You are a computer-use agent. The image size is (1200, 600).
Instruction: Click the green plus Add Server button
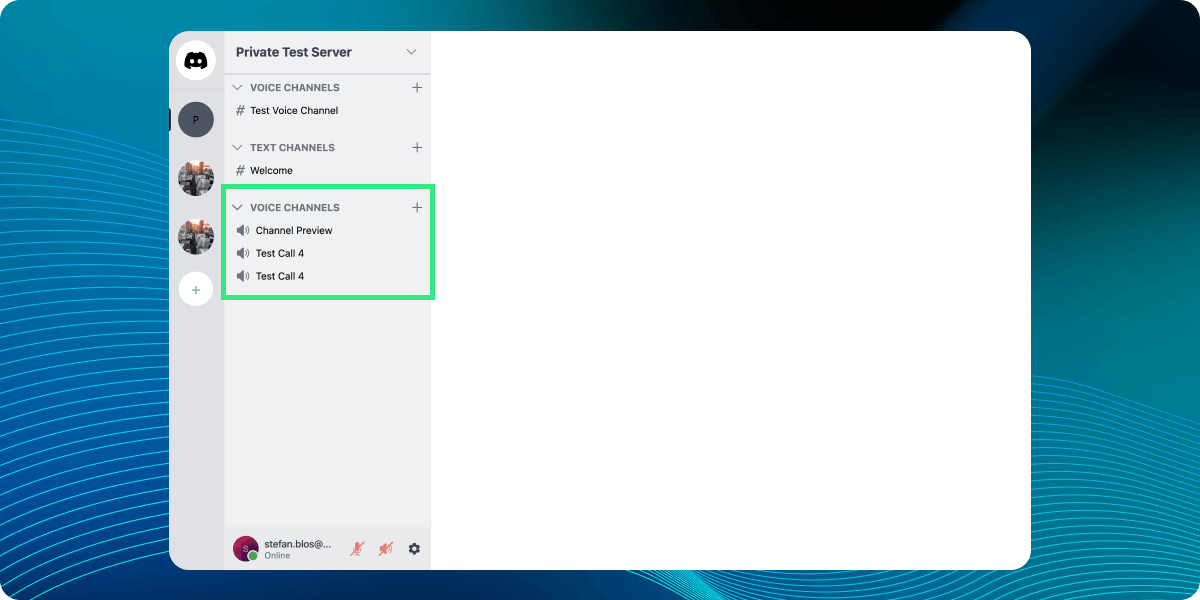[x=196, y=290]
